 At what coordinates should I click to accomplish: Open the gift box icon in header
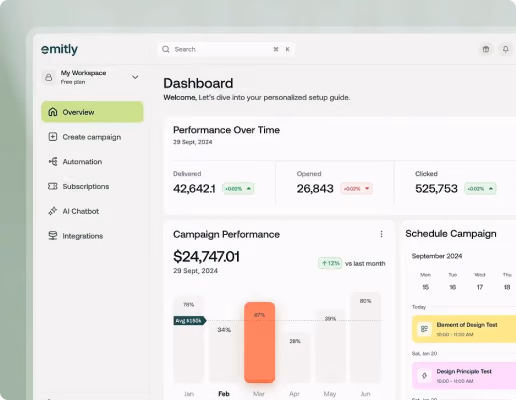tap(486, 49)
